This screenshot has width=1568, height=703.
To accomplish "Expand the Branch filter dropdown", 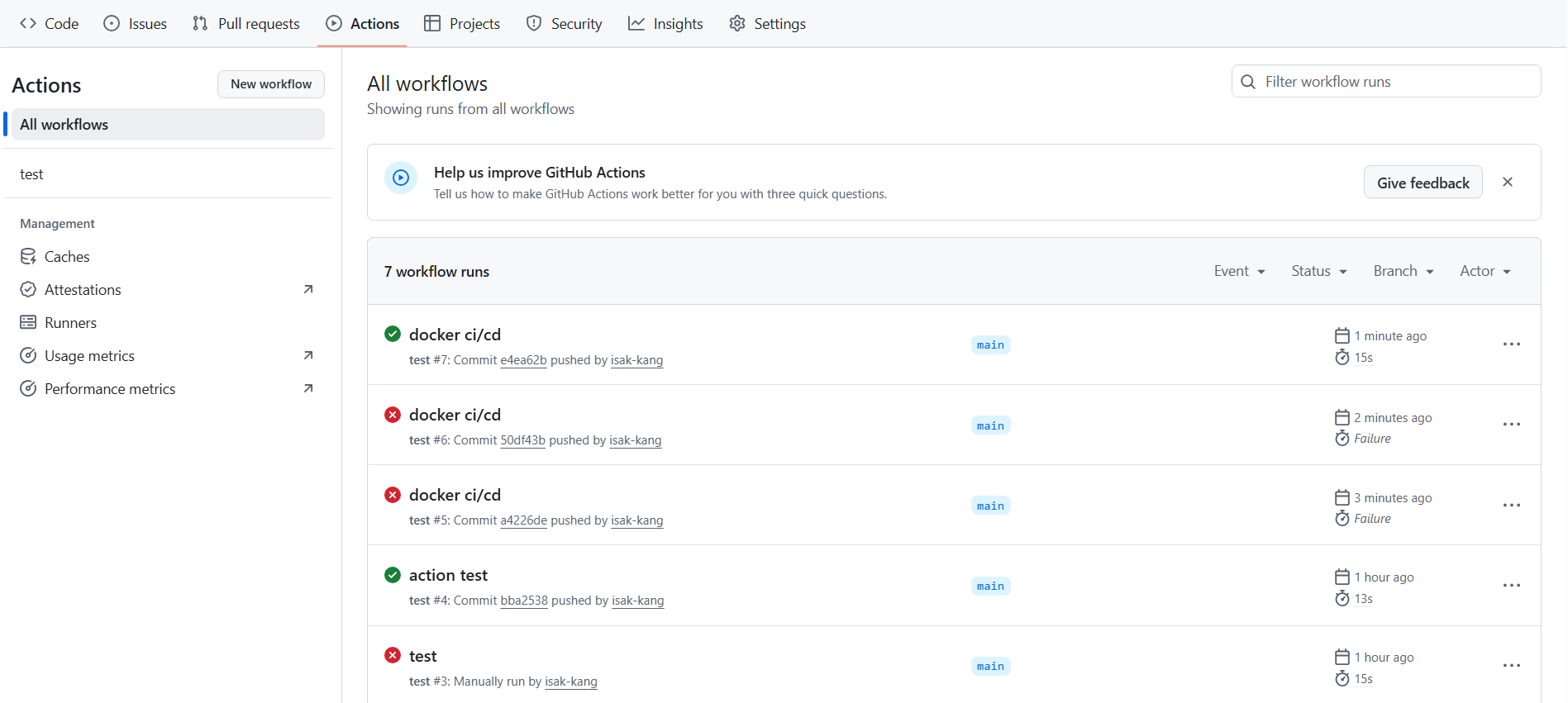I will 1404,271.
